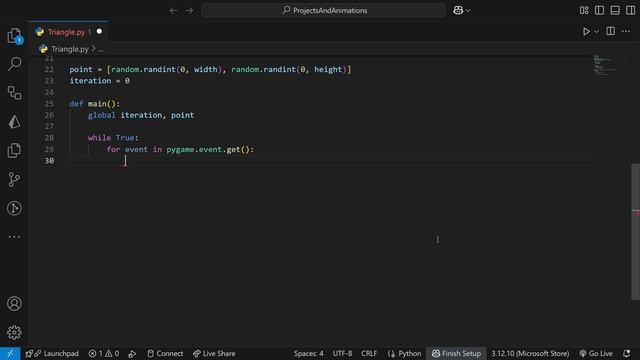Viewport: 640px width, 360px height.
Task: Open the Copilot chat icon in title bar
Action: pos(458,10)
